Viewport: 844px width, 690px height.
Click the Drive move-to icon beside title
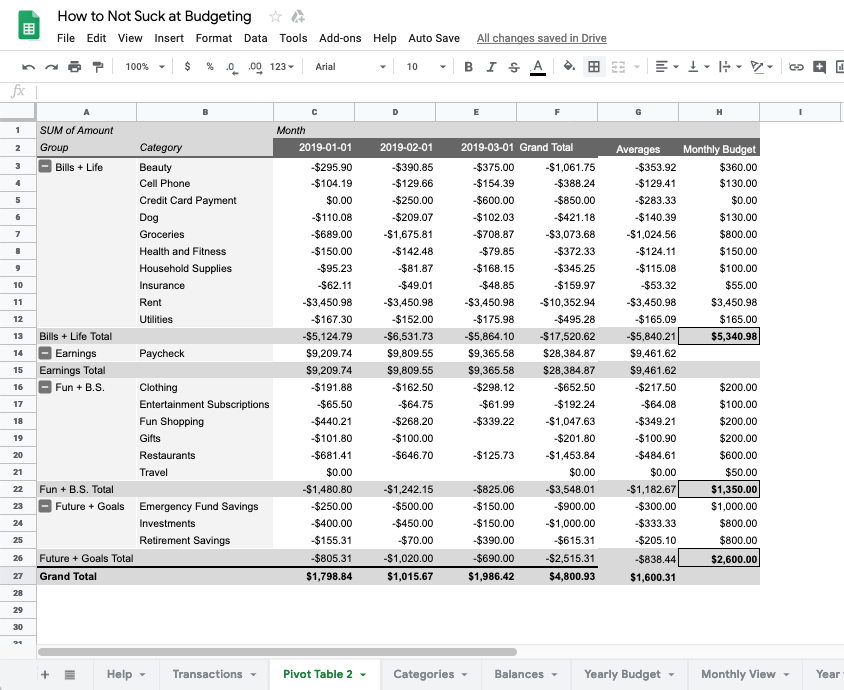pos(298,17)
